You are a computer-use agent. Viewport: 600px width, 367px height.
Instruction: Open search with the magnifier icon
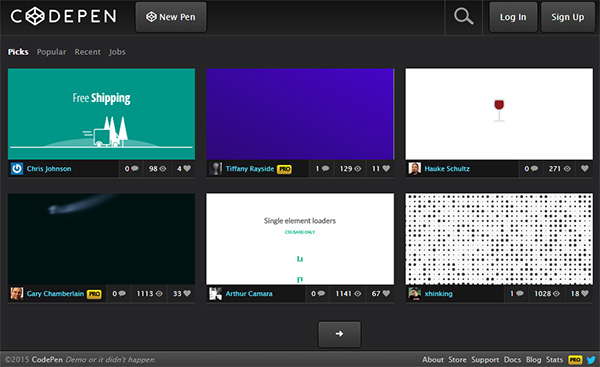463,17
